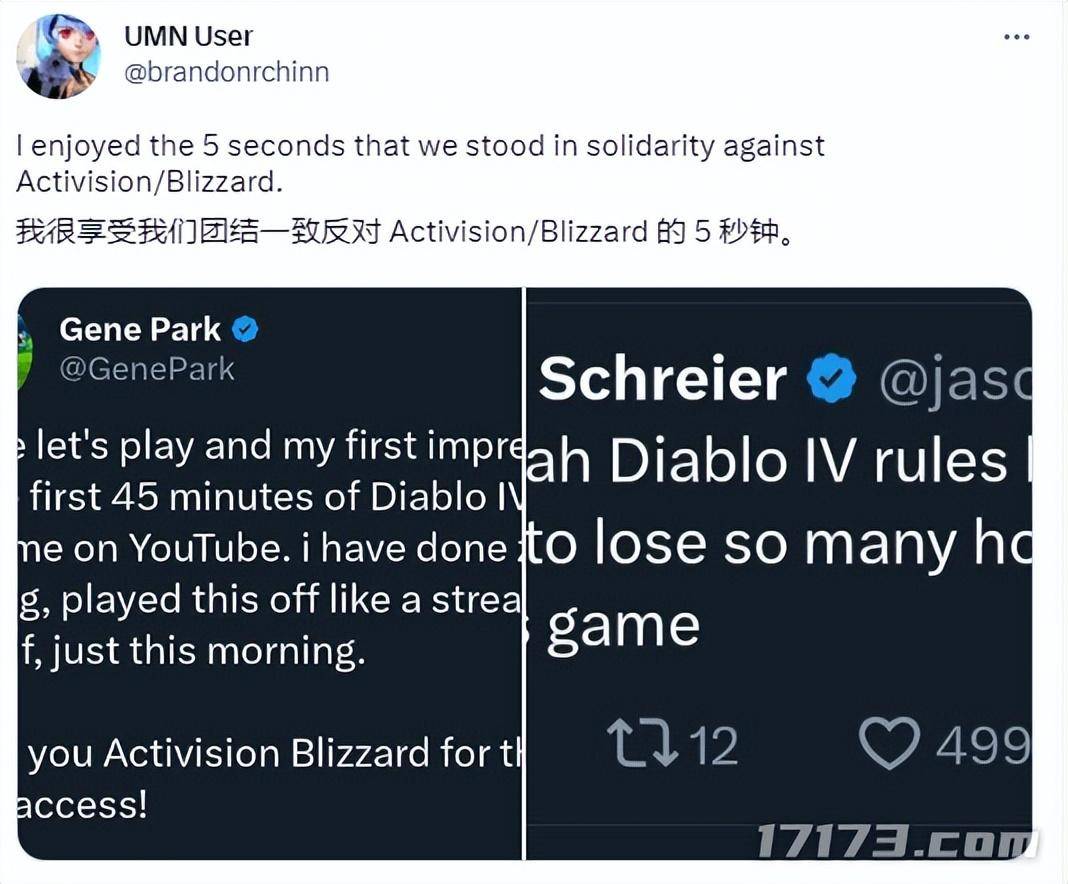Click the like count 499
Image resolution: width=1068 pixels, height=884 pixels.
983,746
